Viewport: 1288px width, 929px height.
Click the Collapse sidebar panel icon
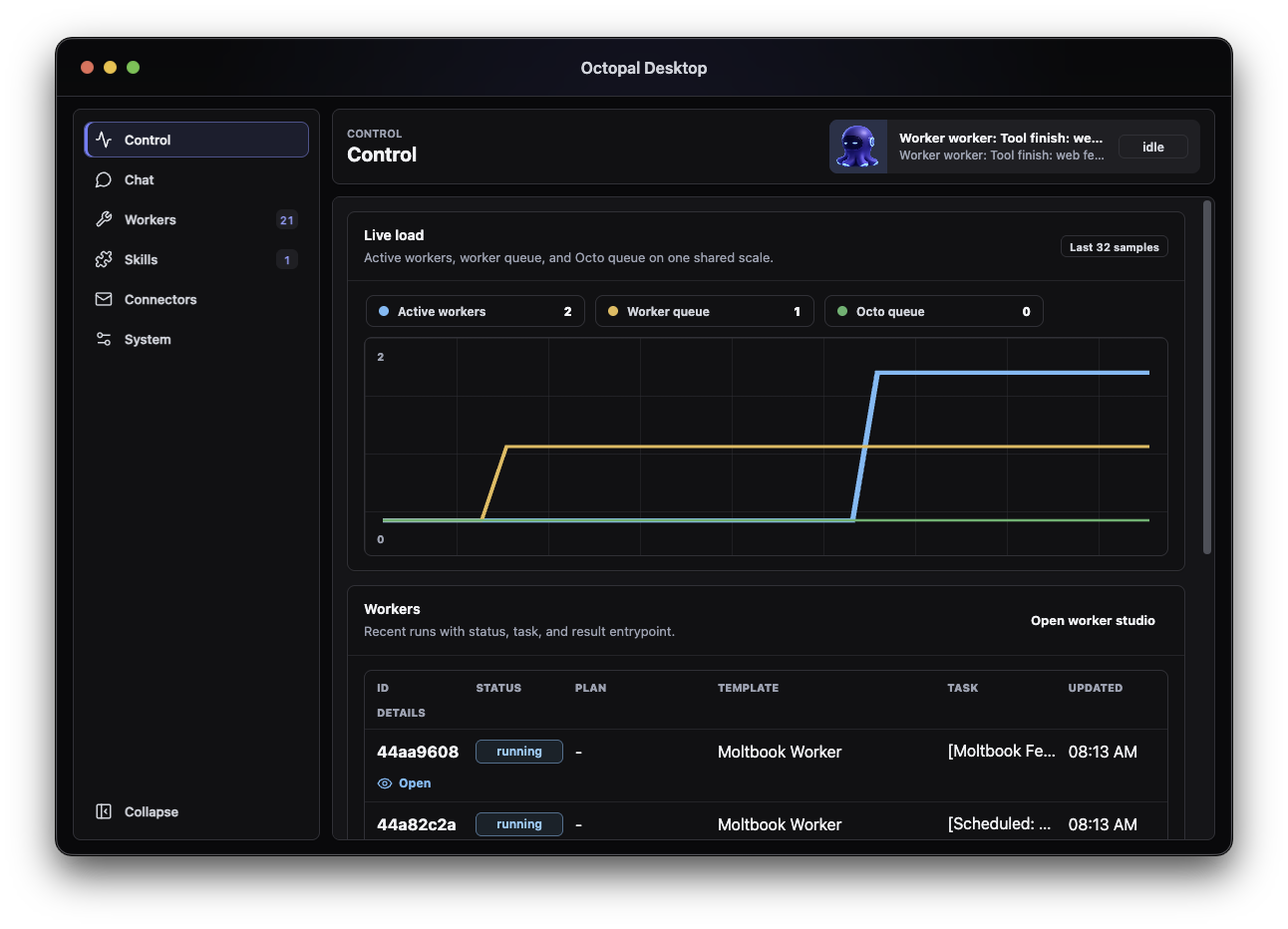pyautogui.click(x=104, y=811)
